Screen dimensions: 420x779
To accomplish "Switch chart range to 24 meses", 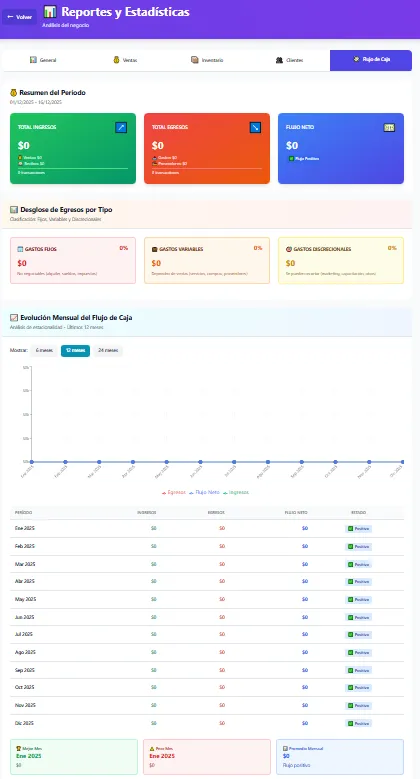I will click(108, 350).
